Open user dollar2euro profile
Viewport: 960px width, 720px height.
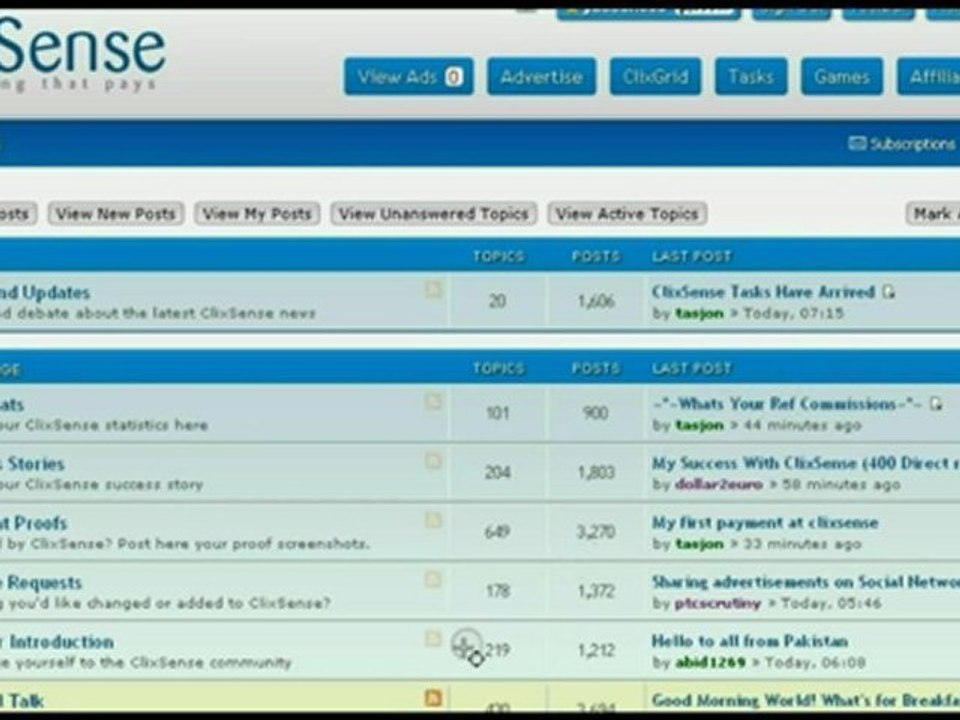click(719, 484)
